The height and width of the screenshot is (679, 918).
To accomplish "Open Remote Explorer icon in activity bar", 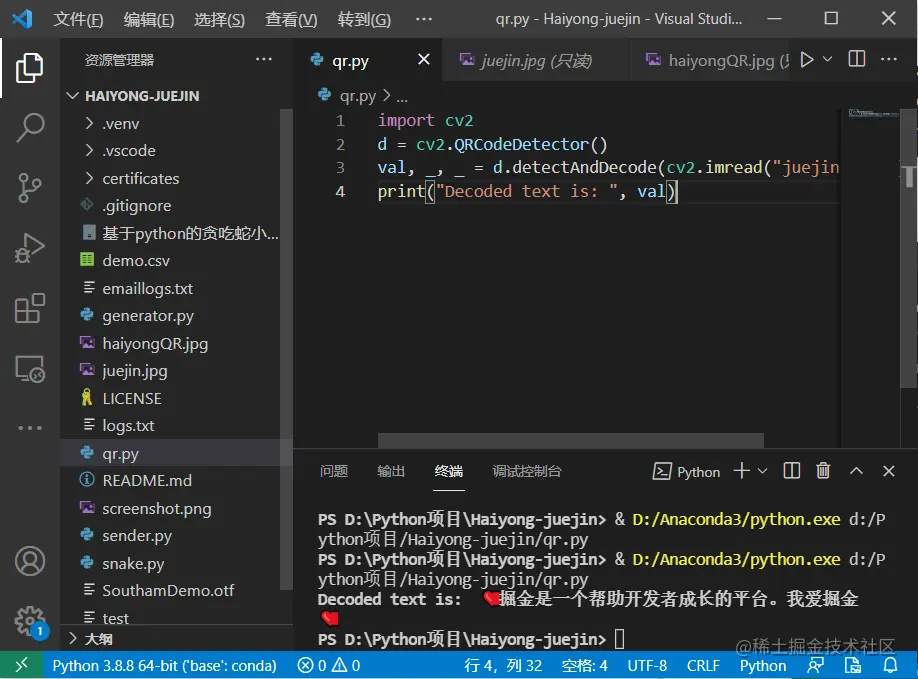I will tap(29, 369).
